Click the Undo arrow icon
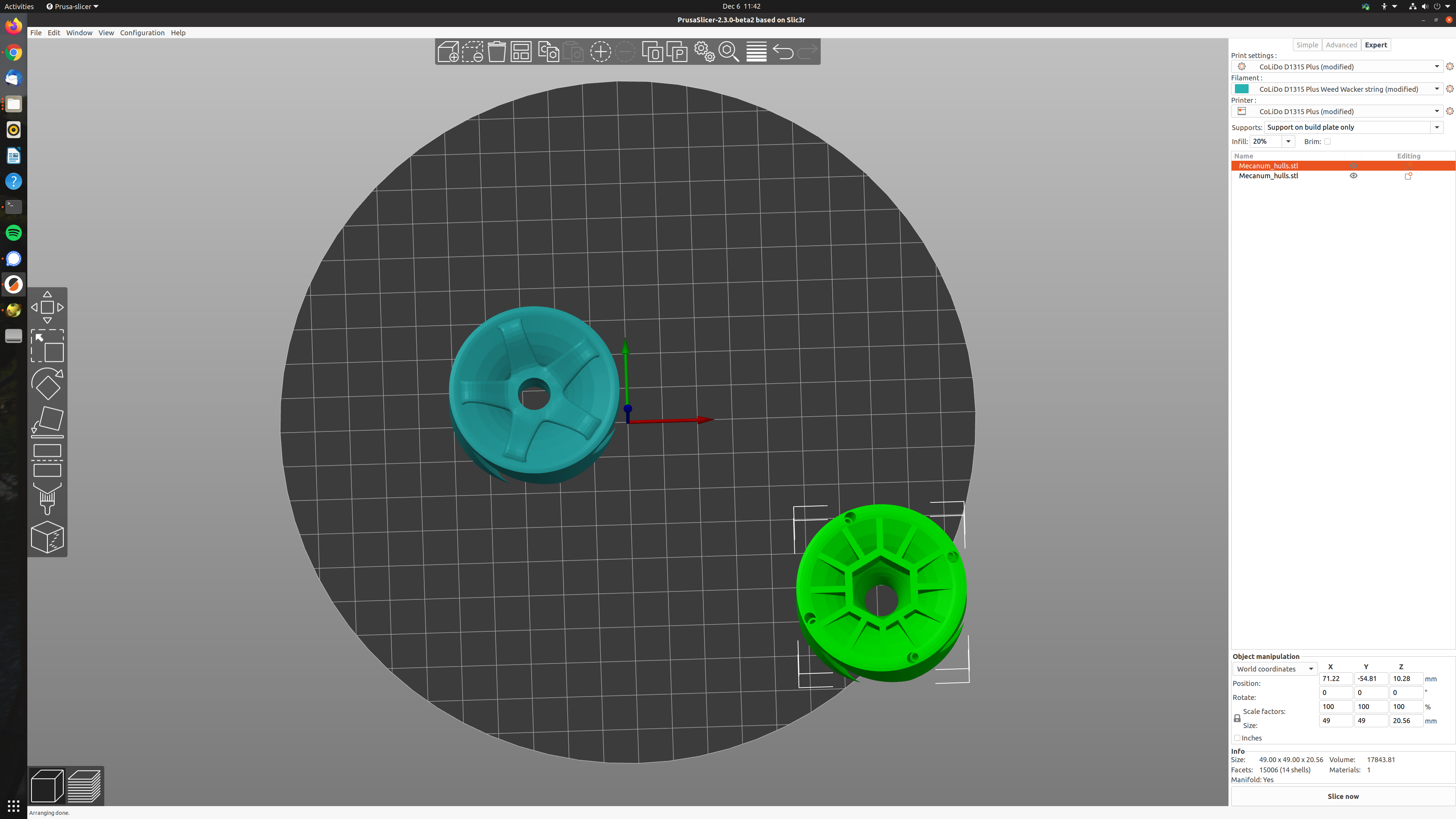 click(783, 52)
